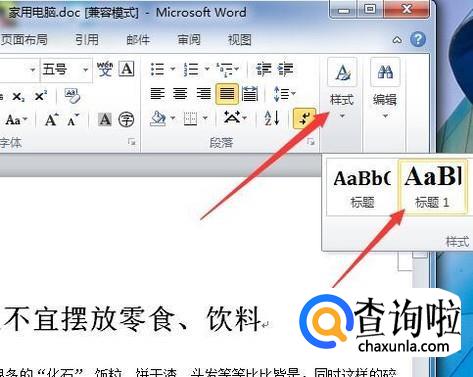Open the 编辑 editing group button
Screen dimensions: 473x377
[385, 89]
